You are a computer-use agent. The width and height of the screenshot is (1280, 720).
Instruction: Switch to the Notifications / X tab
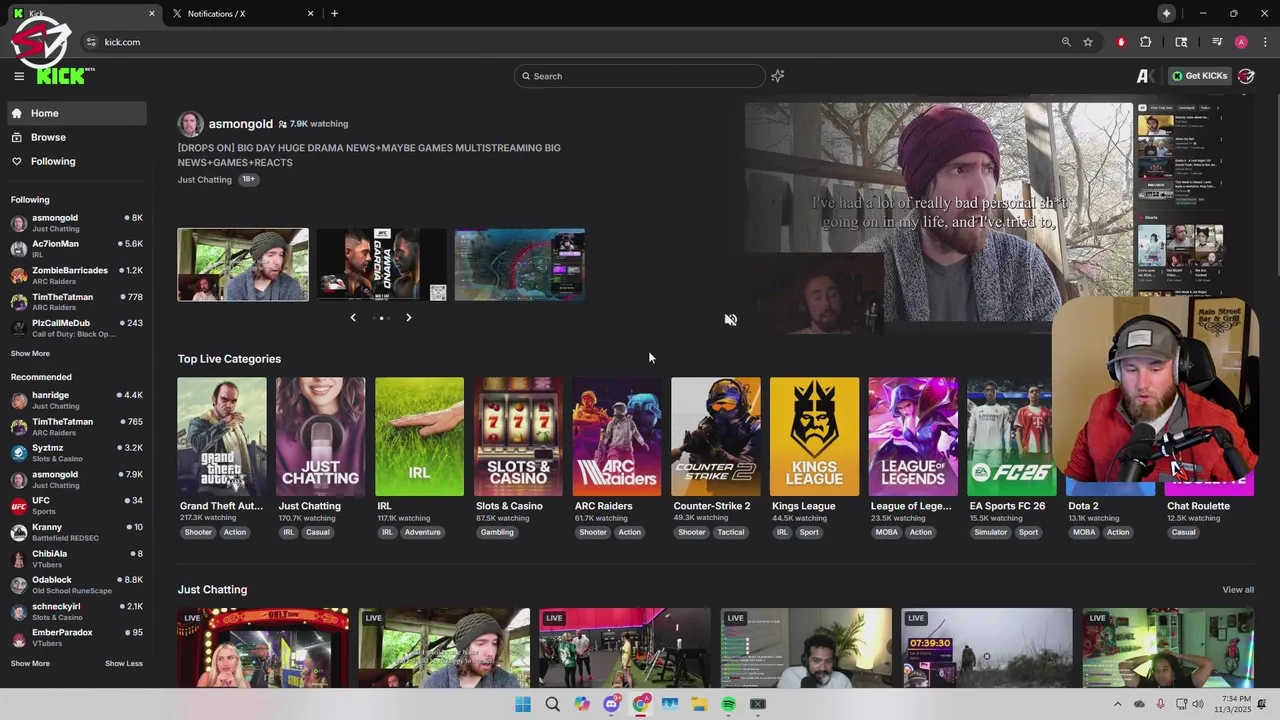(x=241, y=13)
